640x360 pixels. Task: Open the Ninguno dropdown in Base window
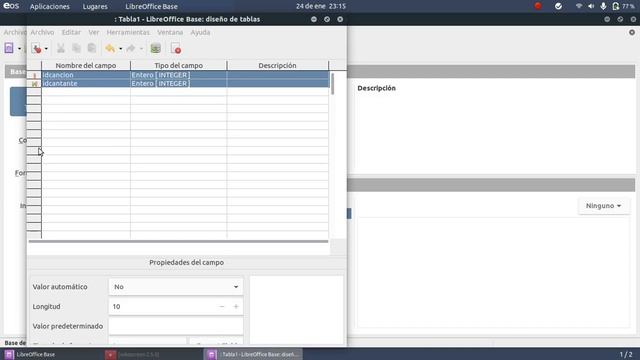tap(603, 206)
